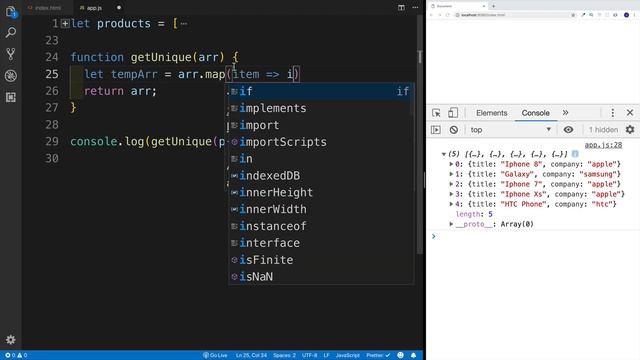This screenshot has height=360, width=640.
Task: Change the JavaScript language mode
Action: click(x=347, y=355)
